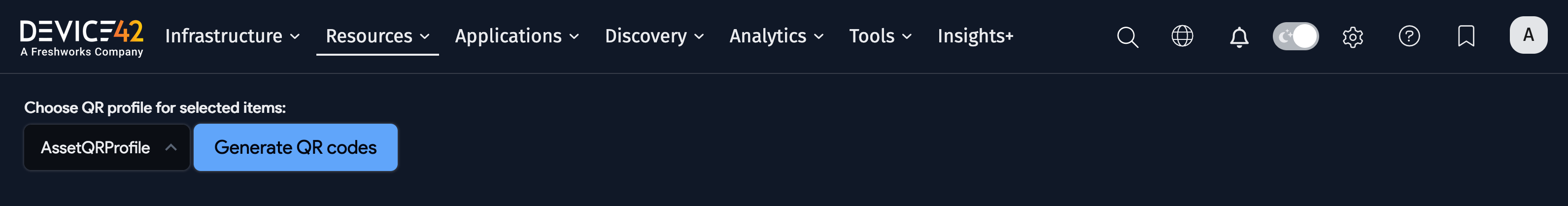Open the Analytics menu
The height and width of the screenshot is (206, 1568).
(776, 36)
